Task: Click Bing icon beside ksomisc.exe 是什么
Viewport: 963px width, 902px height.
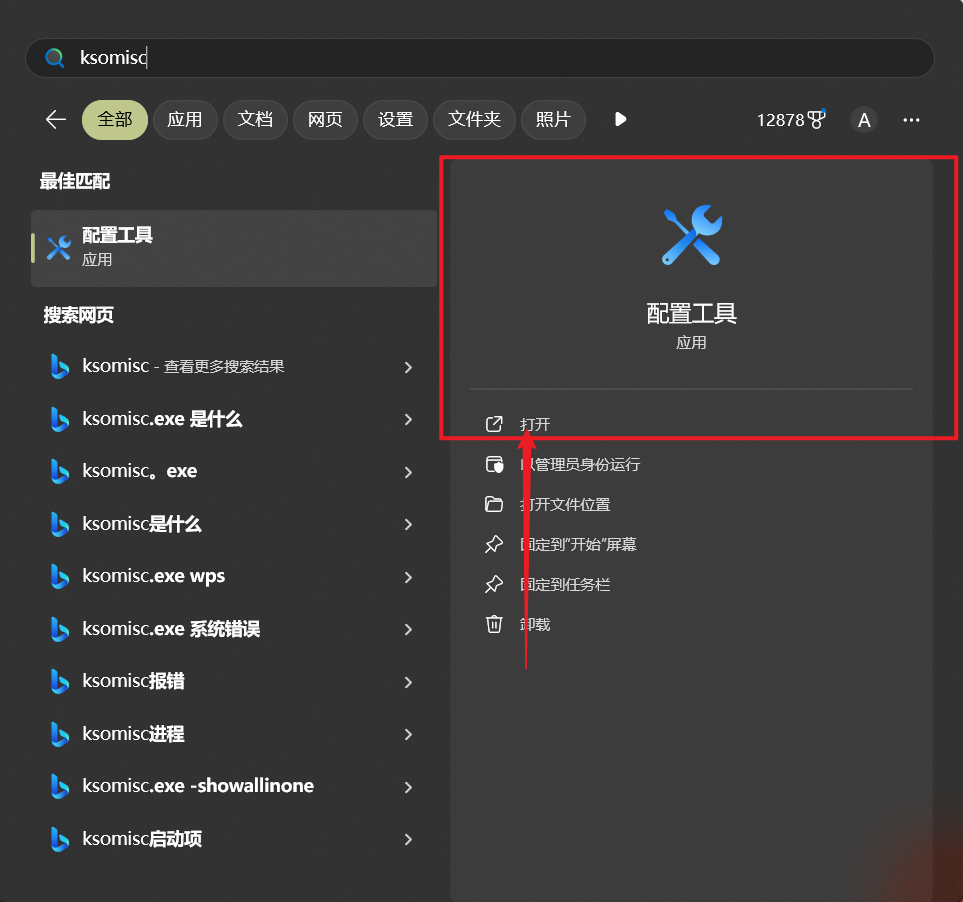Action: 59,419
